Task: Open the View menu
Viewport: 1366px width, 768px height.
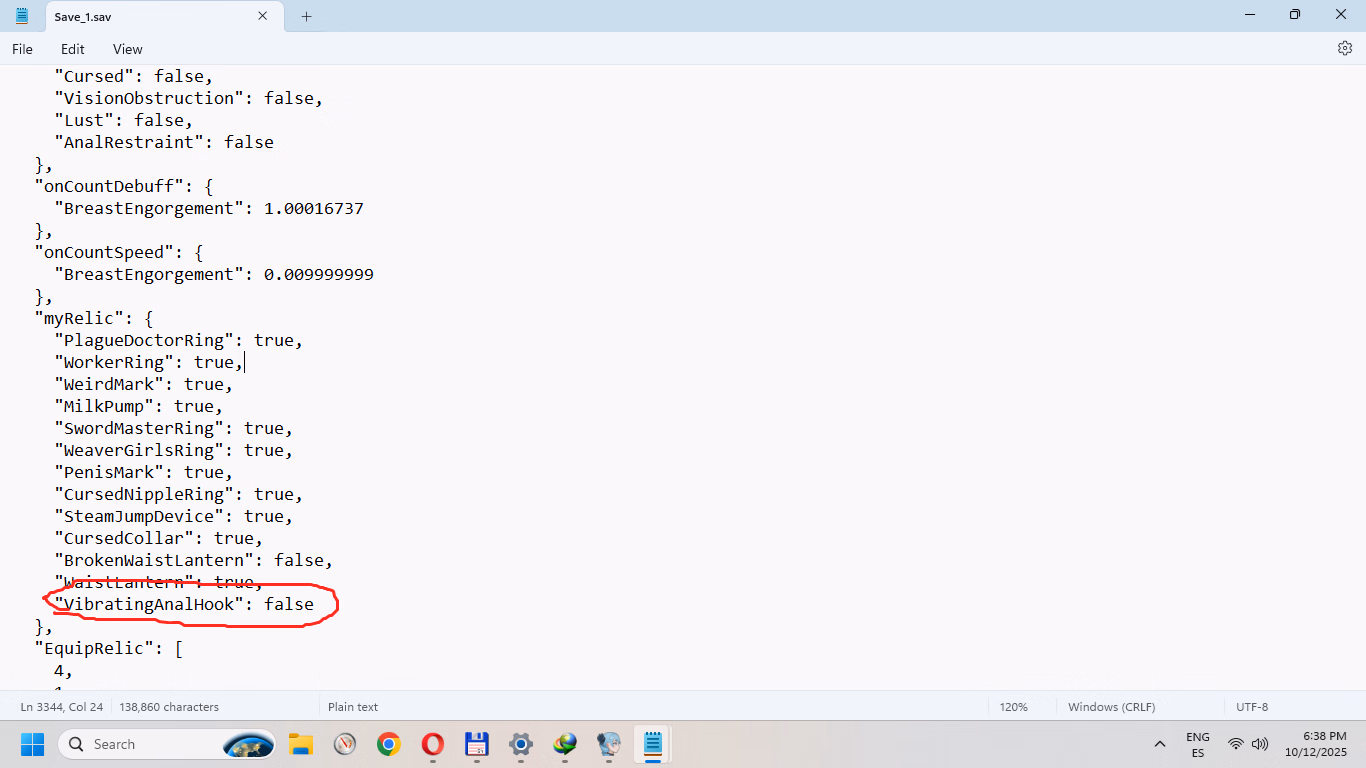Action: [x=127, y=49]
